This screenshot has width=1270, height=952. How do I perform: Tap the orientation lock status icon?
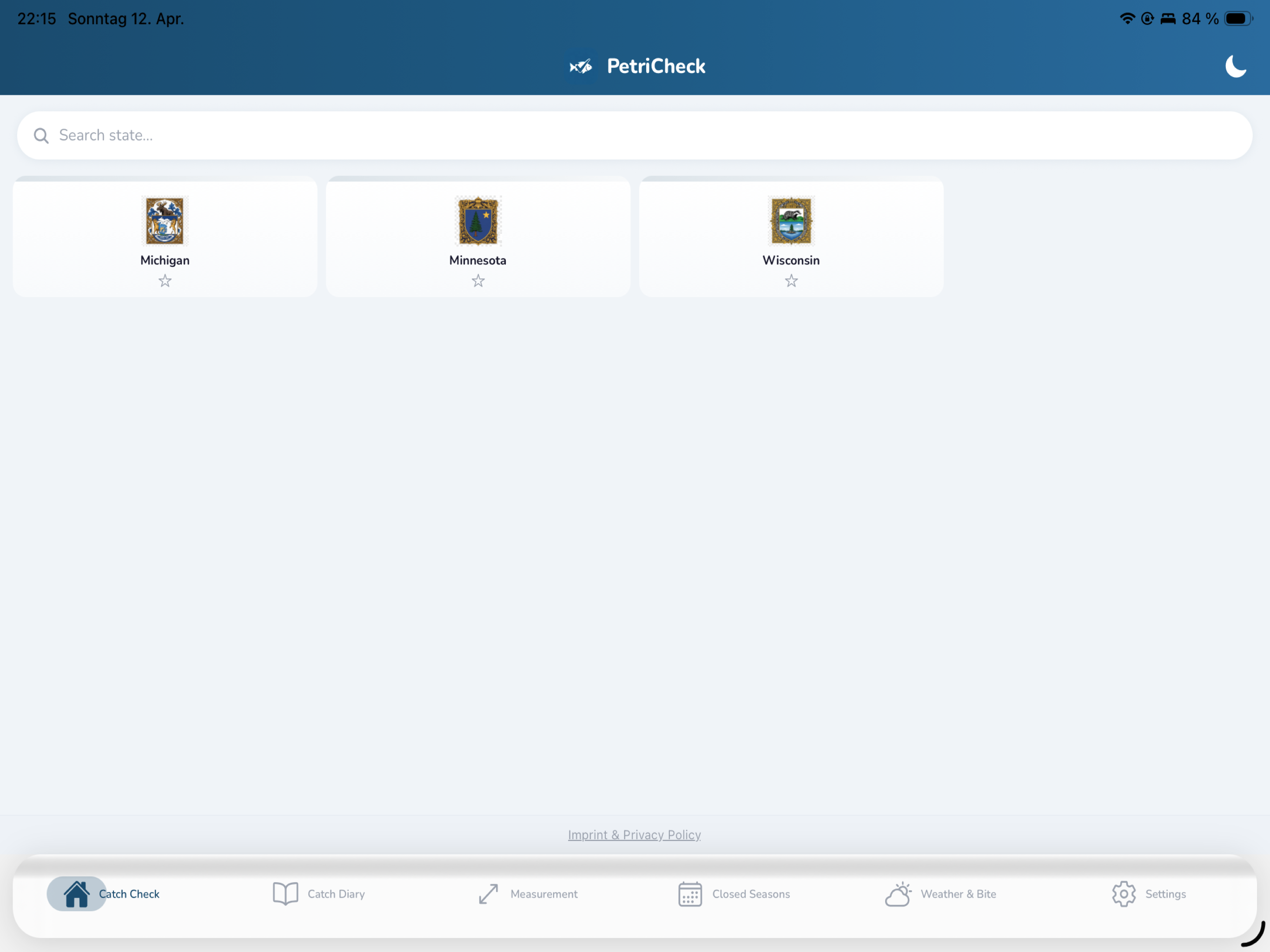(x=1147, y=19)
